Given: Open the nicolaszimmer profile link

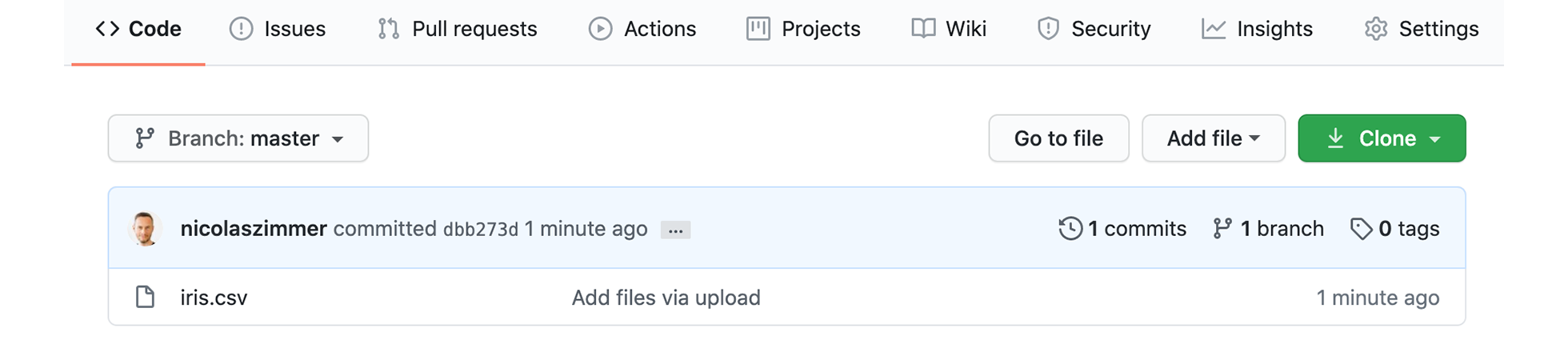Looking at the screenshot, I should click(x=254, y=229).
